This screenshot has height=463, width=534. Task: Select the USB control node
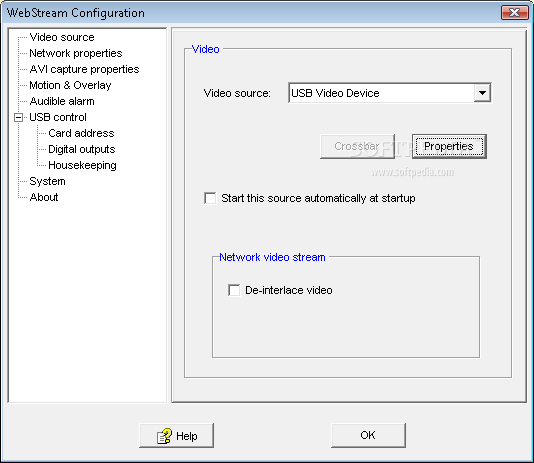click(x=58, y=117)
